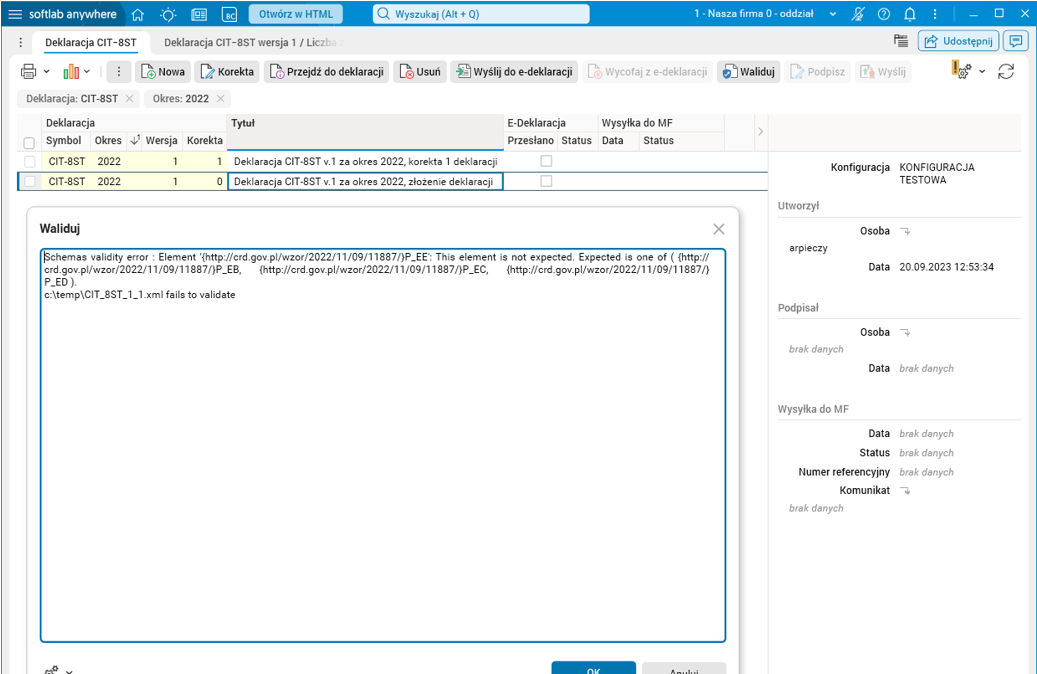The width and height of the screenshot is (1037, 674).
Task: Remove the Deklaracja: CIT-8ST filter
Action: click(x=130, y=99)
